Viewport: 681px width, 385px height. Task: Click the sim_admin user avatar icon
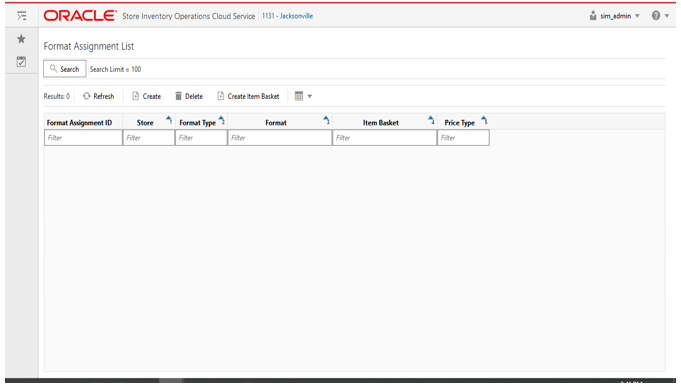(593, 16)
